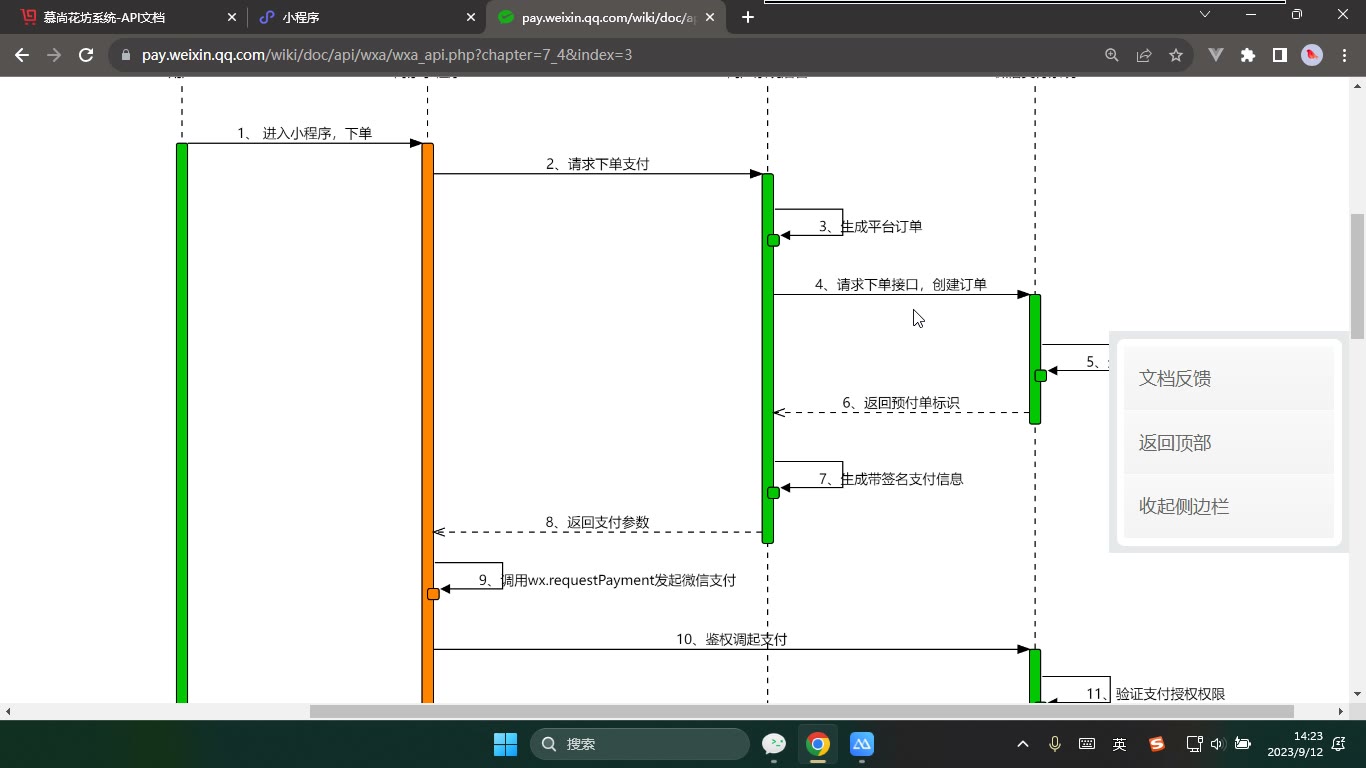Reload the WeChat Pay documentation page
1366x768 pixels.
click(86, 55)
